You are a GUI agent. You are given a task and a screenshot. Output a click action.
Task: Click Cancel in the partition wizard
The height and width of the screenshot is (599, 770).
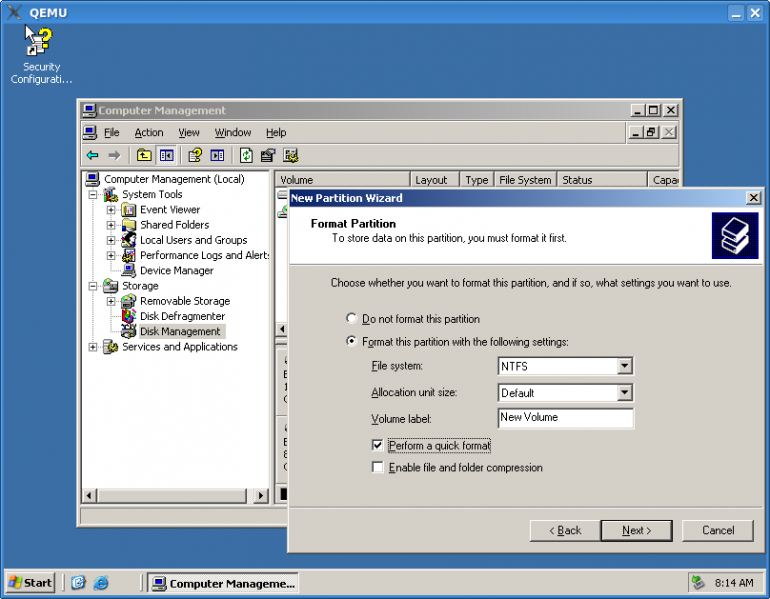[x=718, y=530]
